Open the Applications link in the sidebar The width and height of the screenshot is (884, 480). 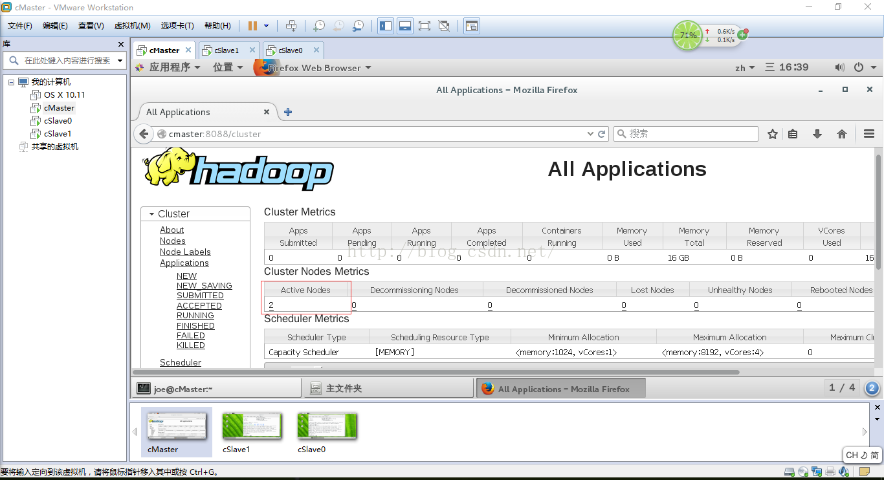pyautogui.click(x=184, y=263)
